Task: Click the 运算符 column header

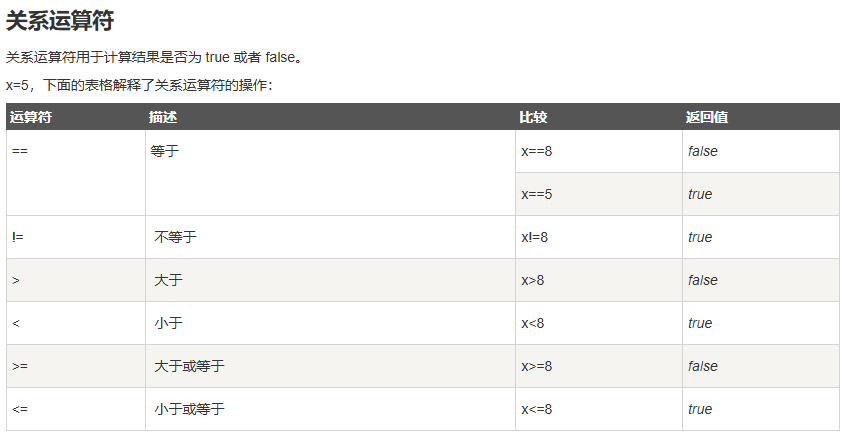Action: coord(31,117)
